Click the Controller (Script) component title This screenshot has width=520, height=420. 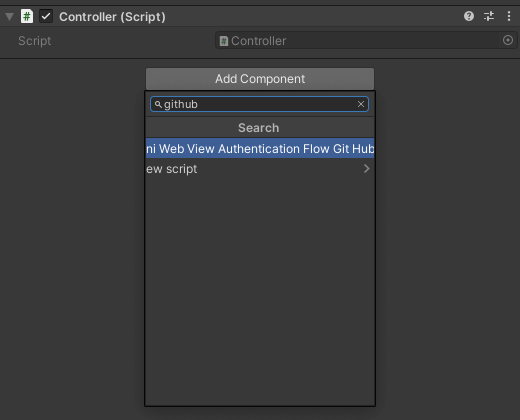[112, 17]
